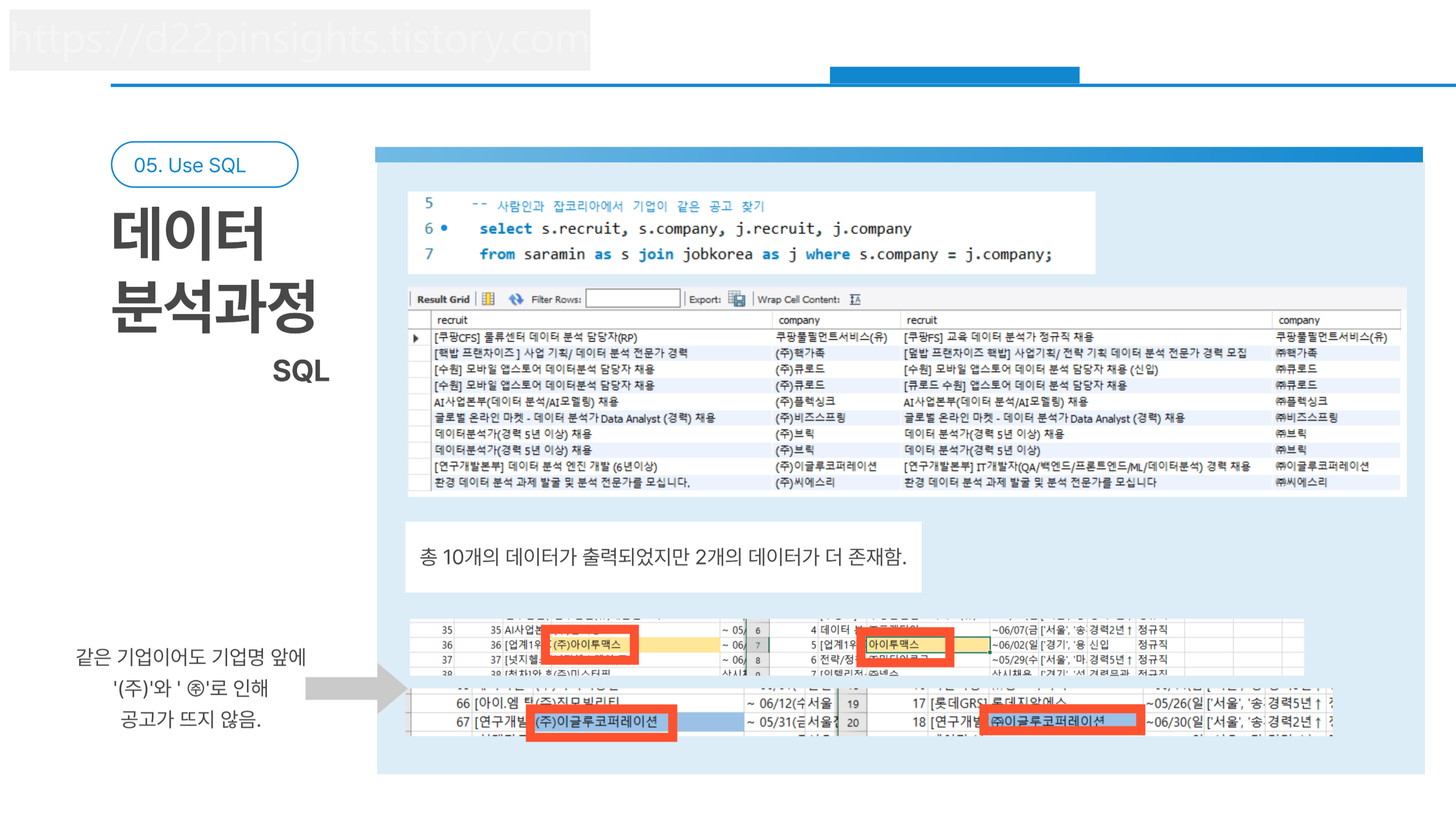Click the current row arrow indicator in the grid

pos(416,338)
